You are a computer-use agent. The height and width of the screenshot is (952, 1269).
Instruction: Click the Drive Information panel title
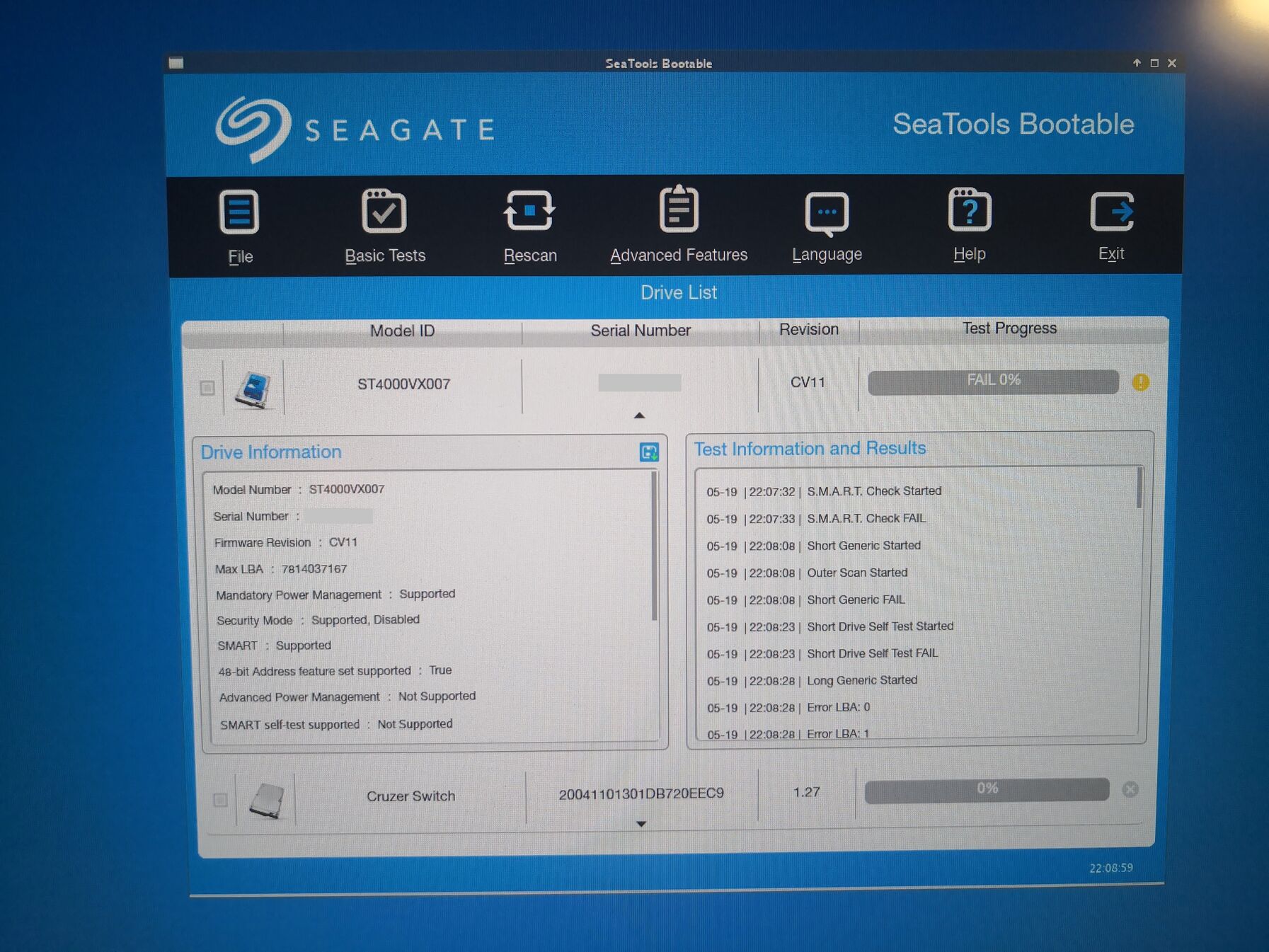271,452
